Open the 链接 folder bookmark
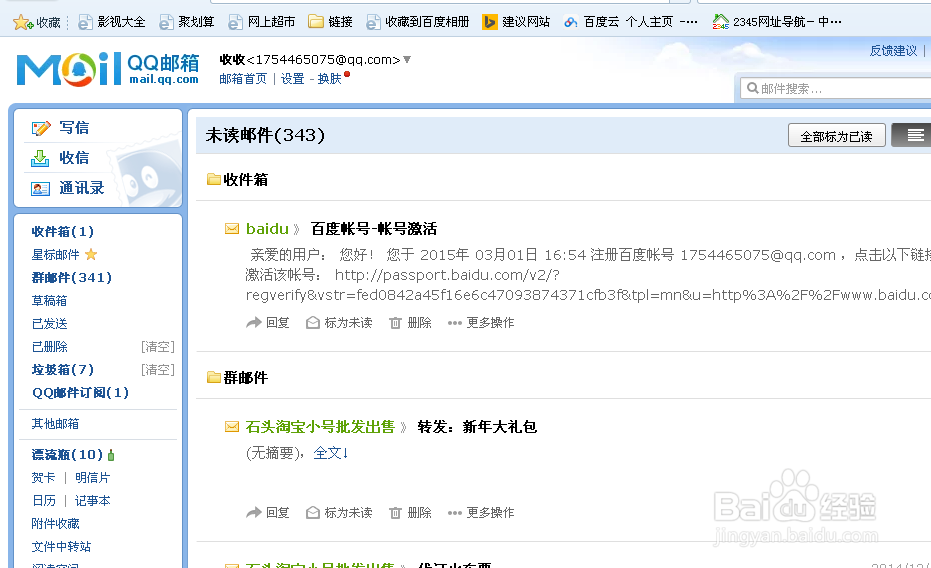931x568 pixels. [x=331, y=22]
